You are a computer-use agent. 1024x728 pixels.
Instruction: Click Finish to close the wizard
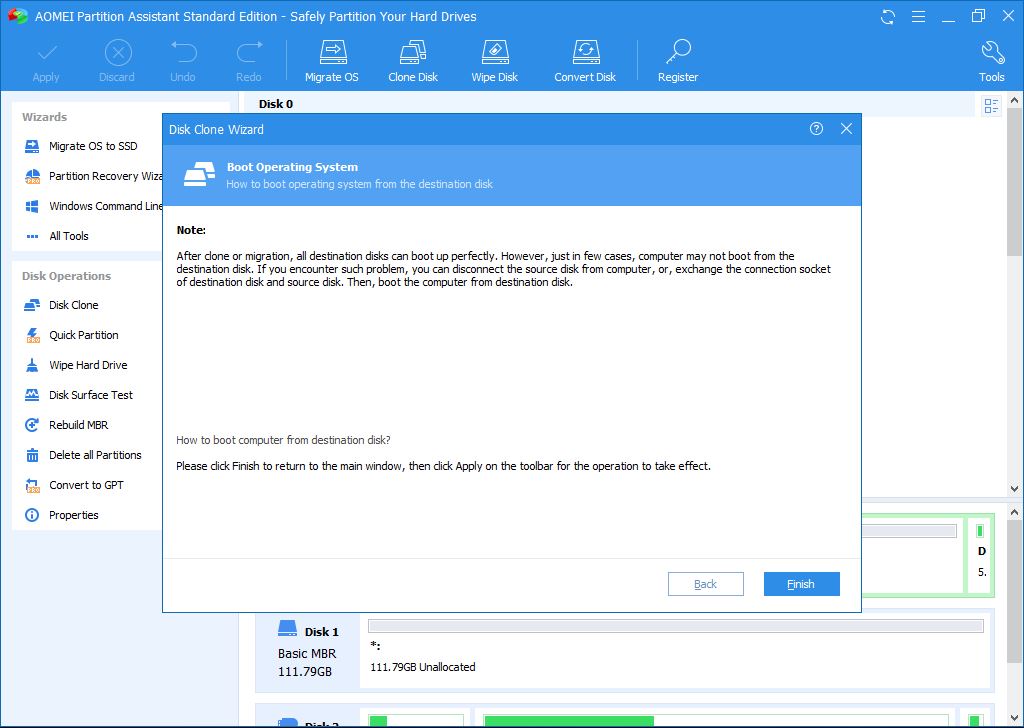[x=801, y=584]
